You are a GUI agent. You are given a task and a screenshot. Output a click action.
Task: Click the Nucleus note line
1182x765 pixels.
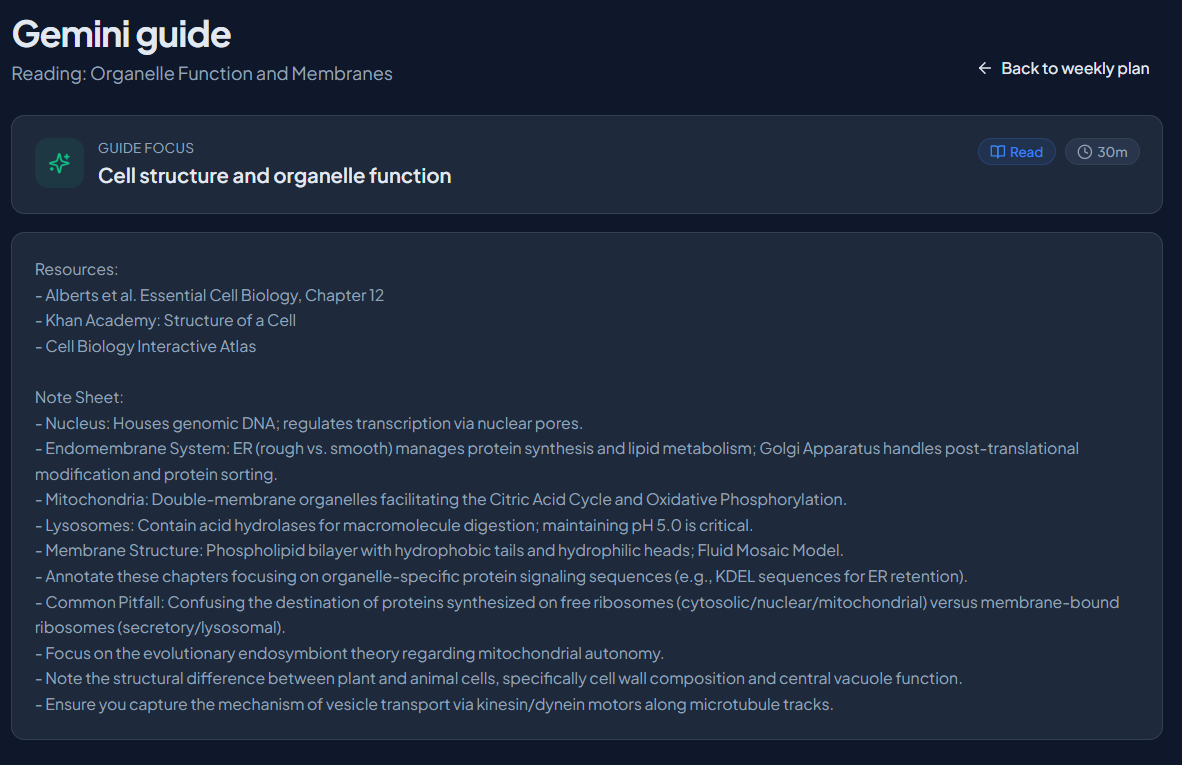pyautogui.click(x=309, y=424)
